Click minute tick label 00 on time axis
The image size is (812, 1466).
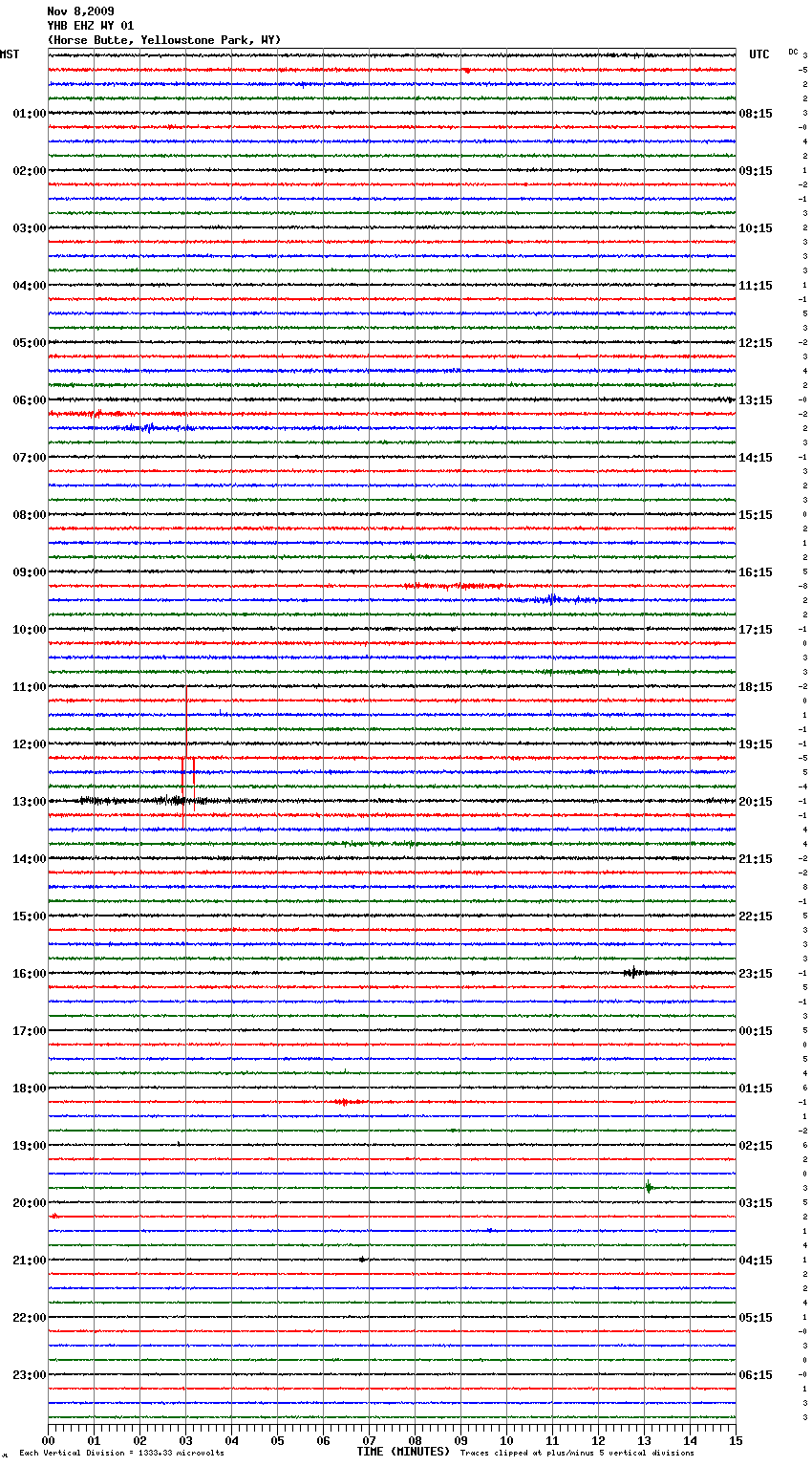[49, 1440]
